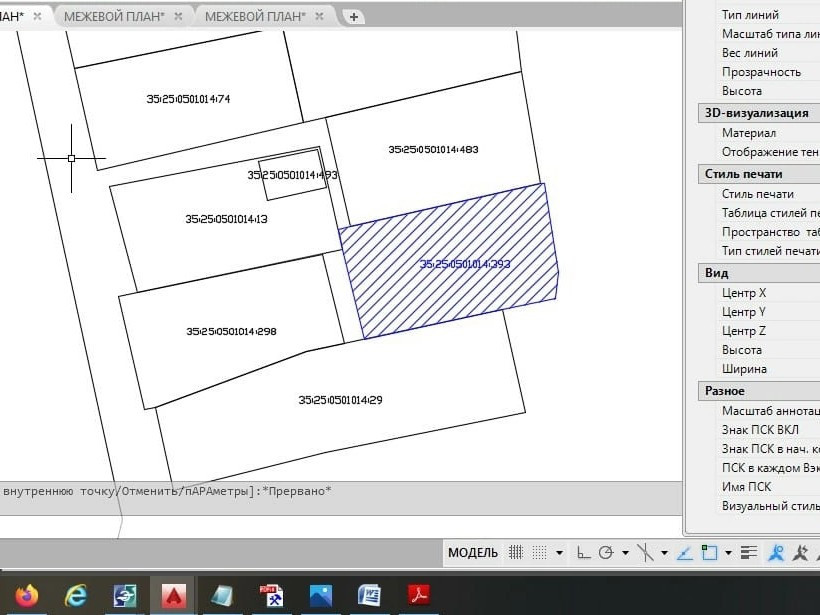Image resolution: width=820 pixels, height=615 pixels.
Task: Click the blue annotation visibility icon
Action: [x=777, y=552]
